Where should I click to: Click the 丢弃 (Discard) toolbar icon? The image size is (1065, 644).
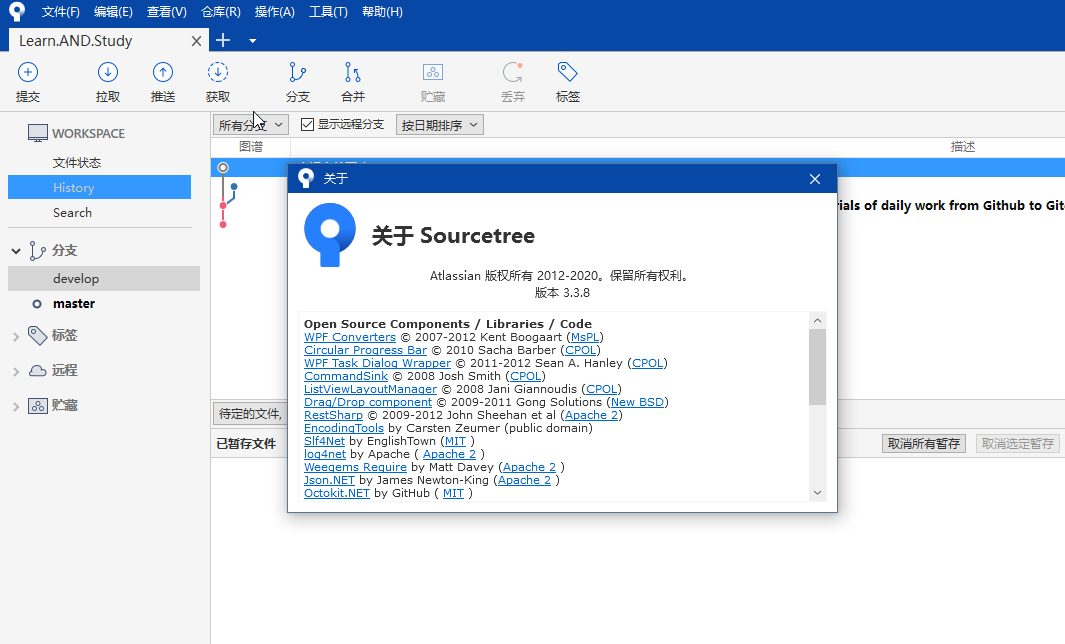[513, 72]
